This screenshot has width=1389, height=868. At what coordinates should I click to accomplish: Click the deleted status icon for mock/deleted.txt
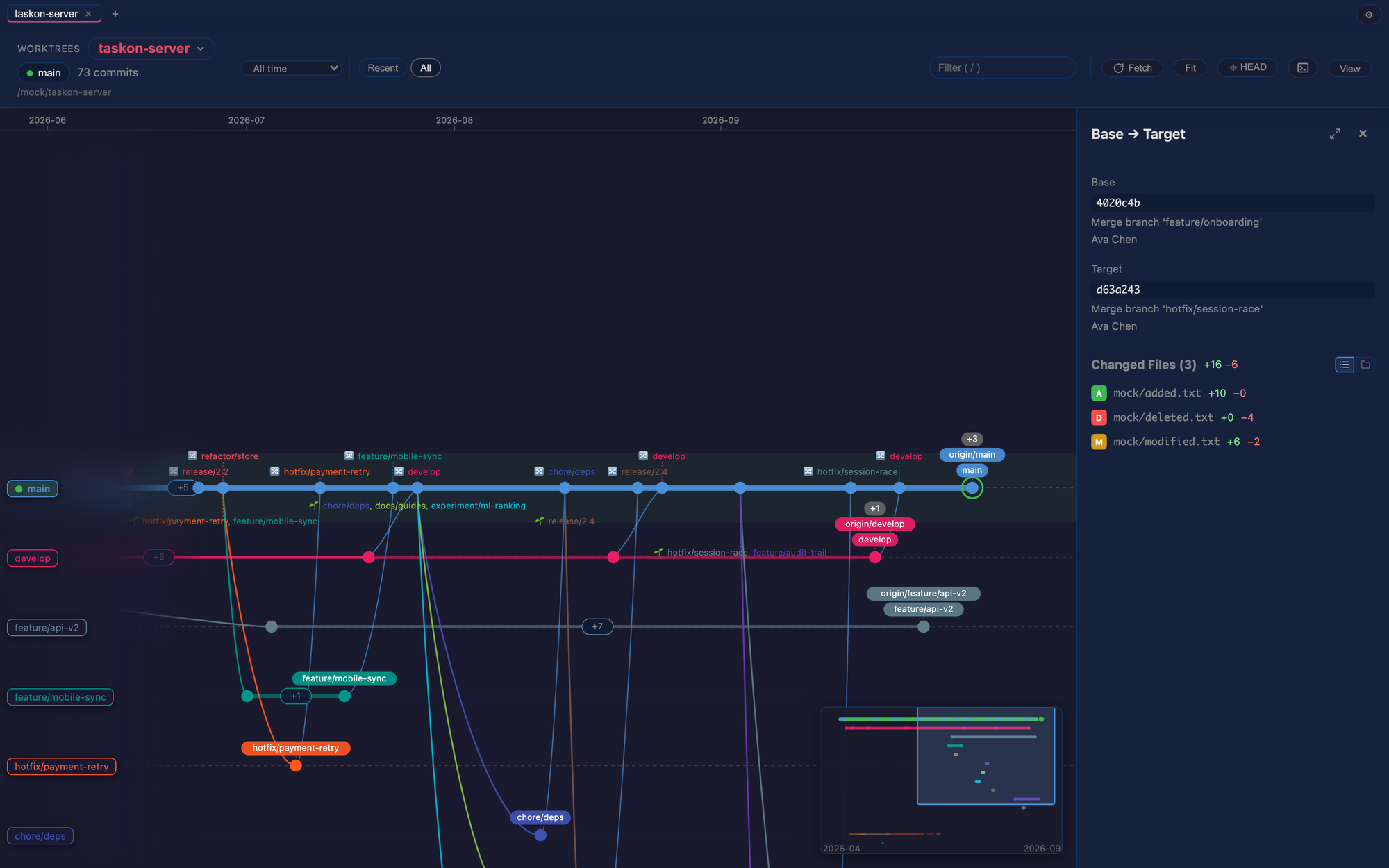point(1099,418)
